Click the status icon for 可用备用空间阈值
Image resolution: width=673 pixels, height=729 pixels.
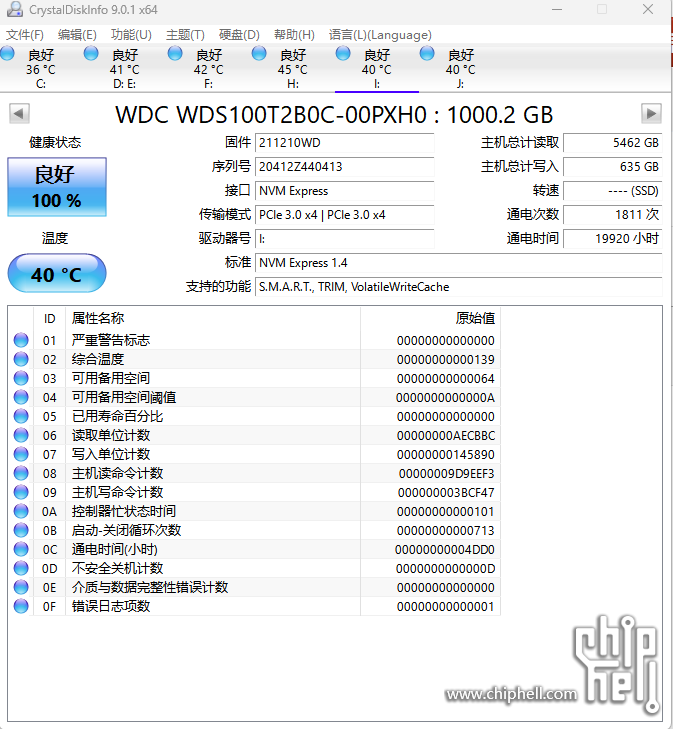click(21, 398)
